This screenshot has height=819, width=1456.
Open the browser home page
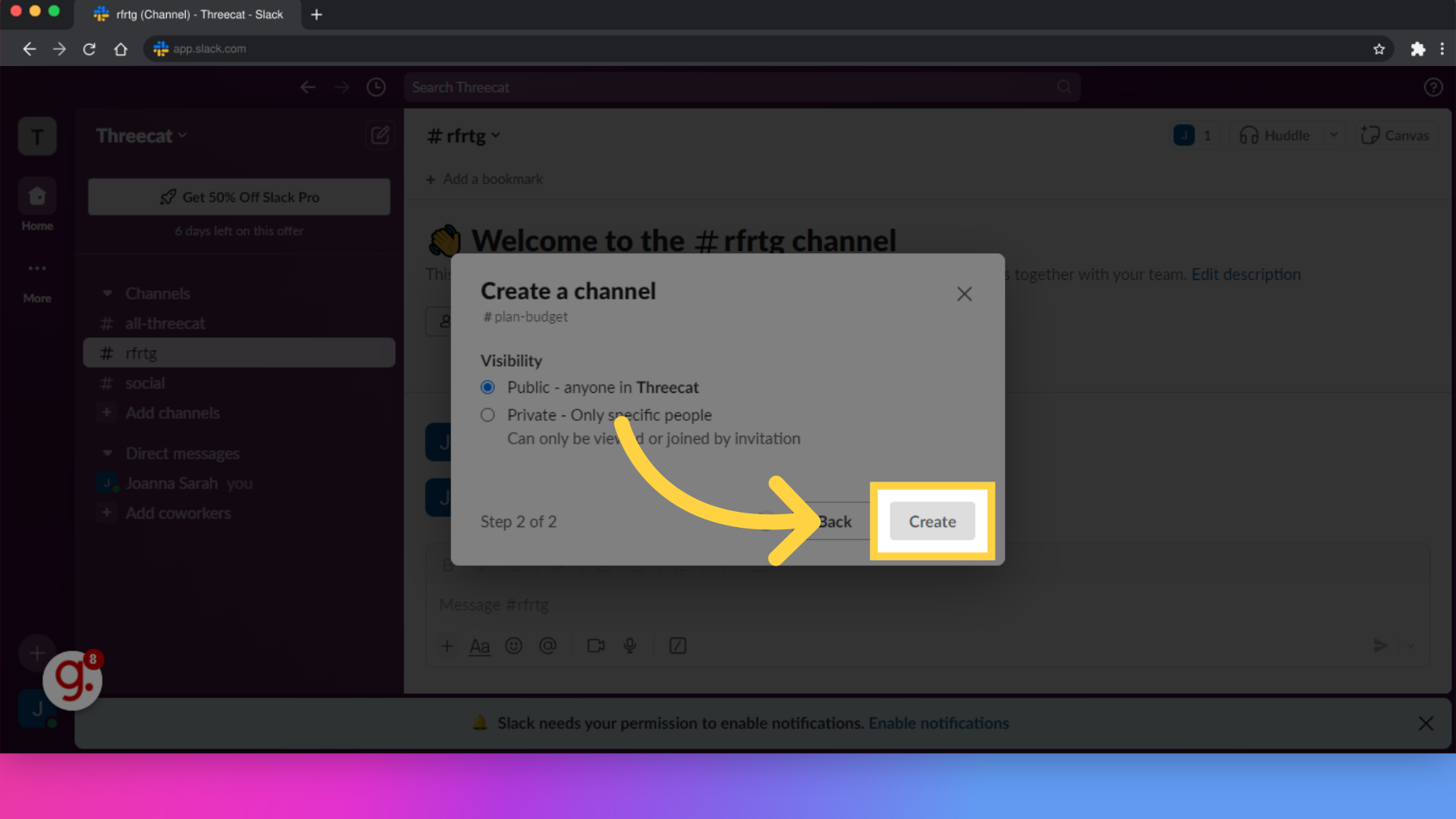[x=121, y=49]
